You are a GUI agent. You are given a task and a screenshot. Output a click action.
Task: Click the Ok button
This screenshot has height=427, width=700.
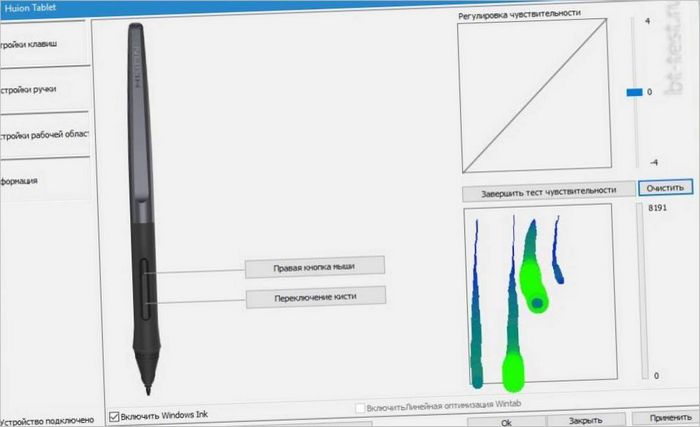coord(506,422)
